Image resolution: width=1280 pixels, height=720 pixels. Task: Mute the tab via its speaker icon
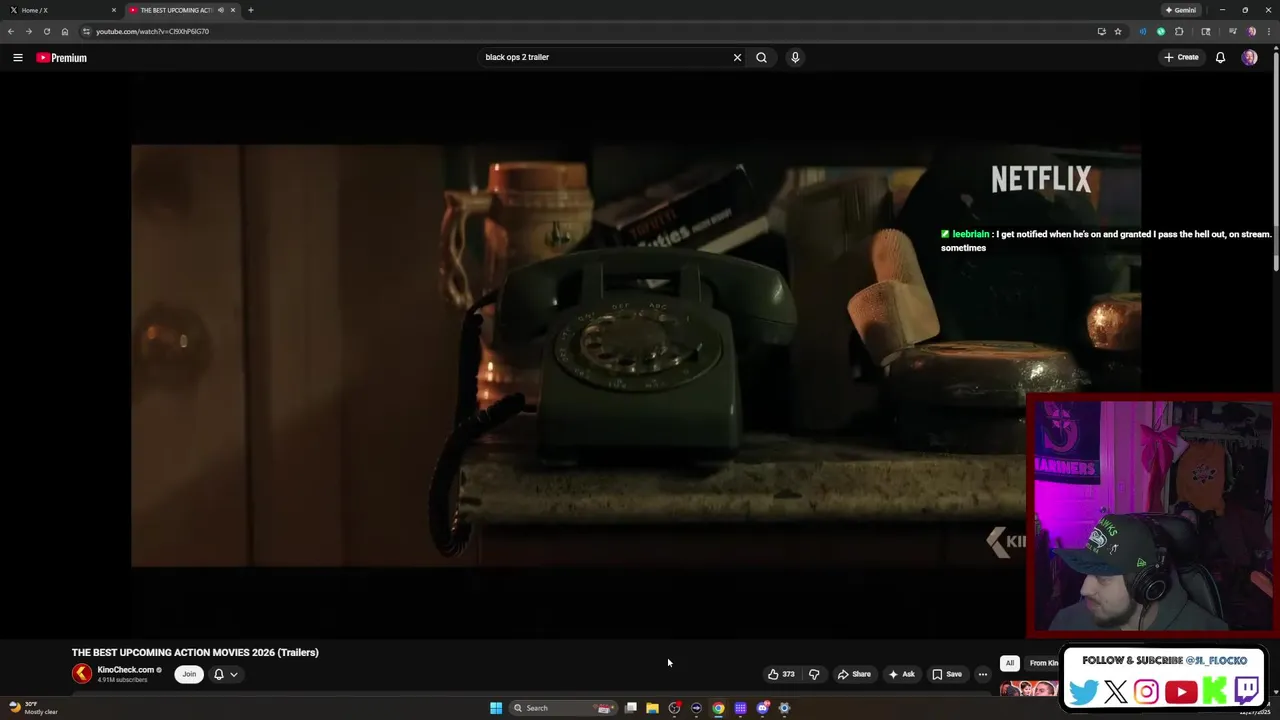[220, 10]
